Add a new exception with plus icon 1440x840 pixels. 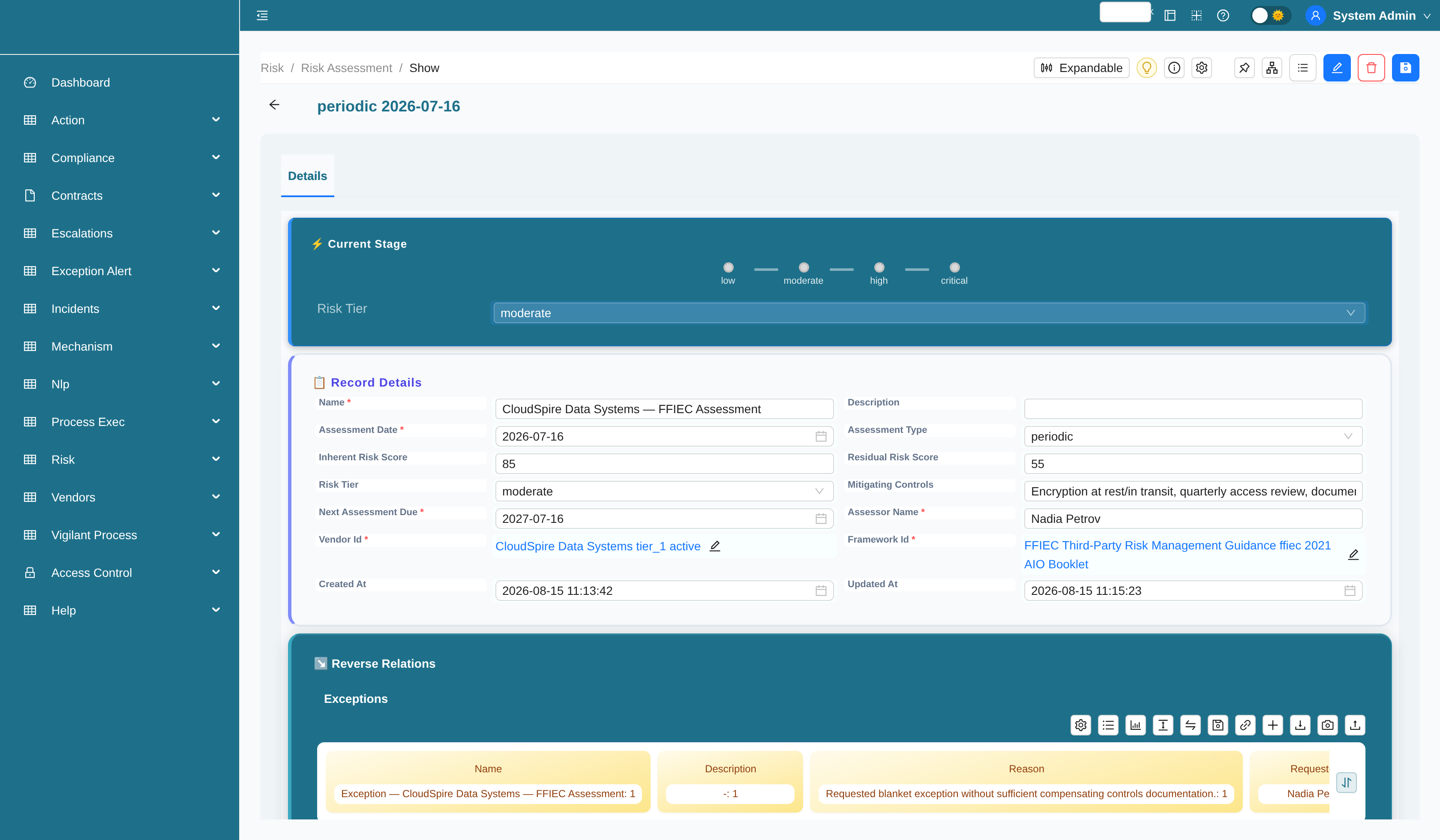1272,725
